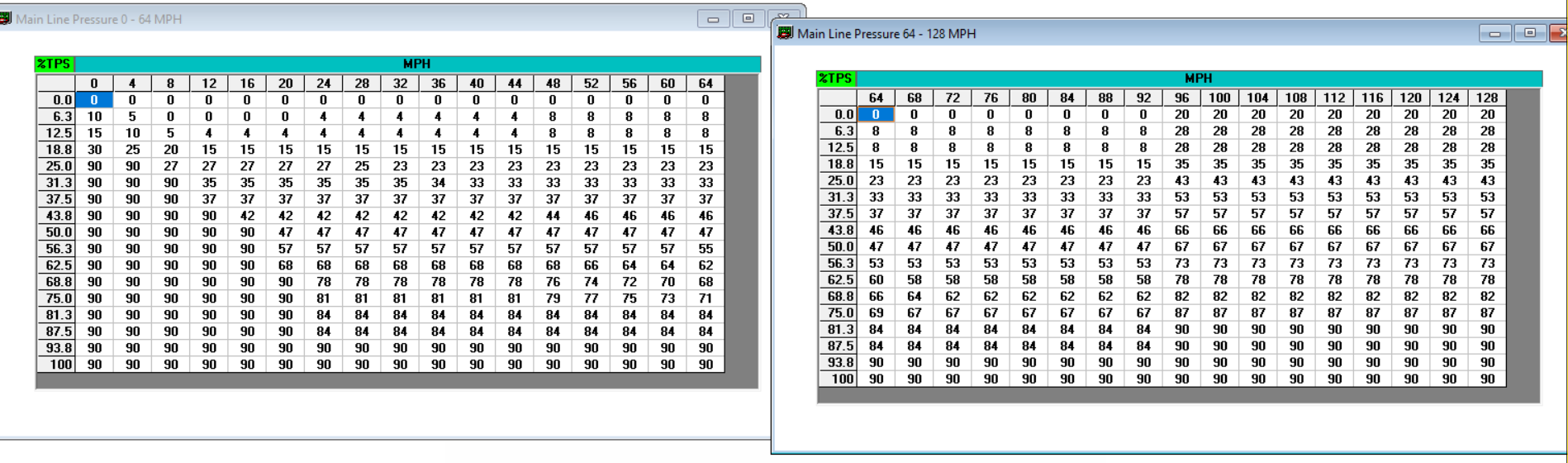Click the 32 MPH column header in left table
This screenshot has width=1568, height=463.
point(400,84)
